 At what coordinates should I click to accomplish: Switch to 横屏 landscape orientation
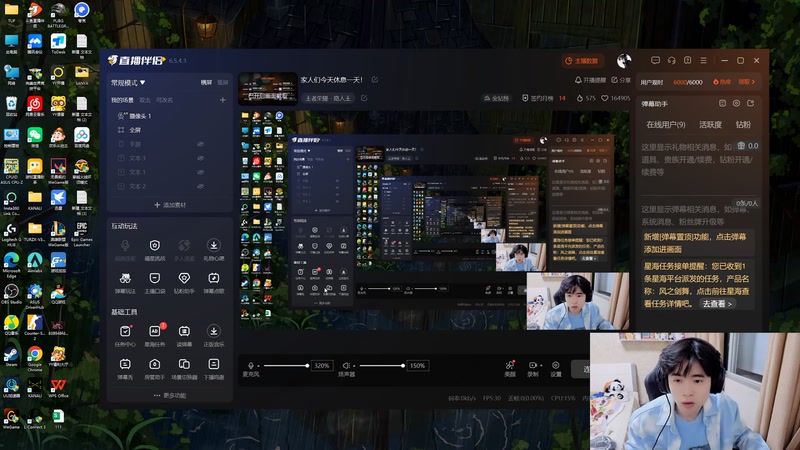pos(206,82)
